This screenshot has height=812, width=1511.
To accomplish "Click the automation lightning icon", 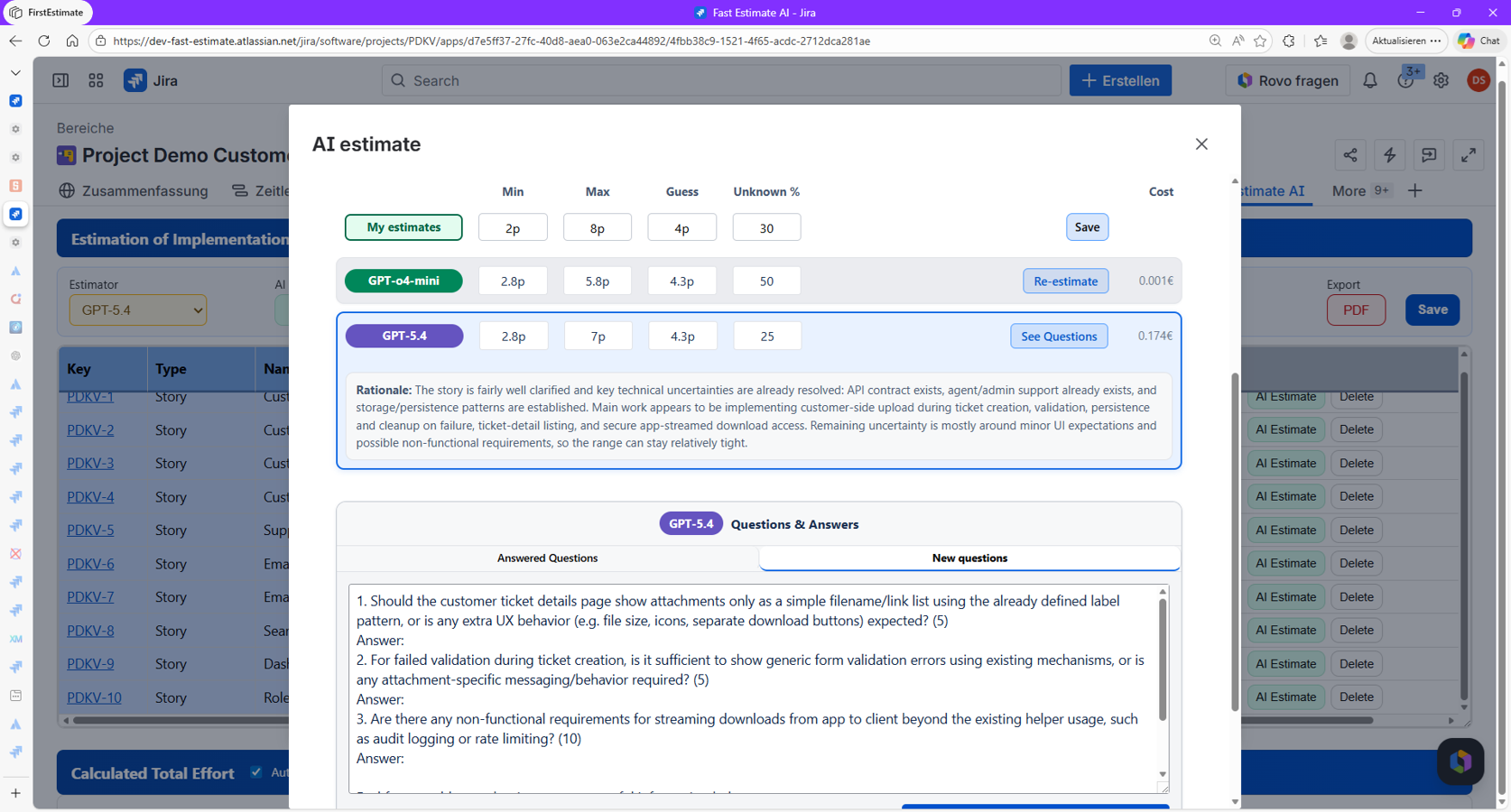I will click(1390, 155).
